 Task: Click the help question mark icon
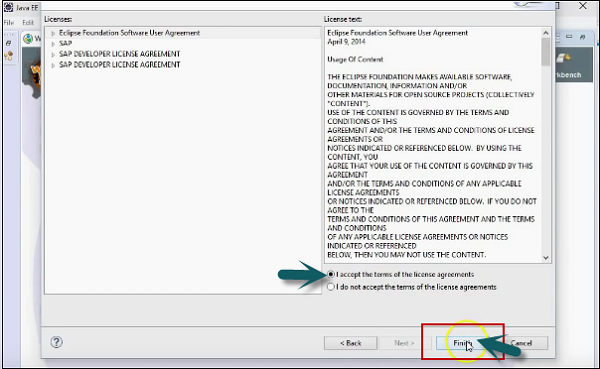56,342
